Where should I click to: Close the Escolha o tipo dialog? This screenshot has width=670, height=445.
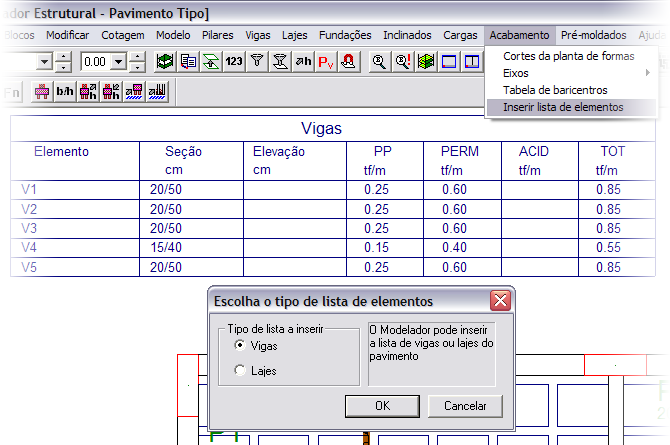(499, 301)
